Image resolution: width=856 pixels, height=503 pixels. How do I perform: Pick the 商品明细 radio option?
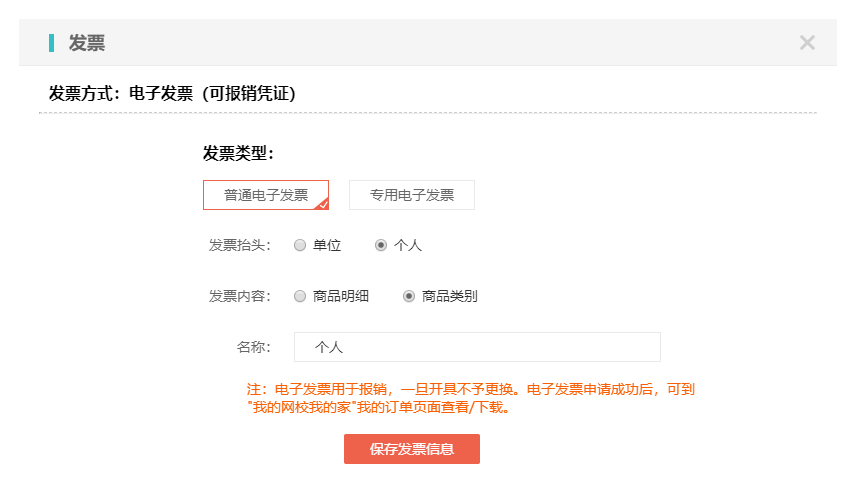click(x=300, y=296)
